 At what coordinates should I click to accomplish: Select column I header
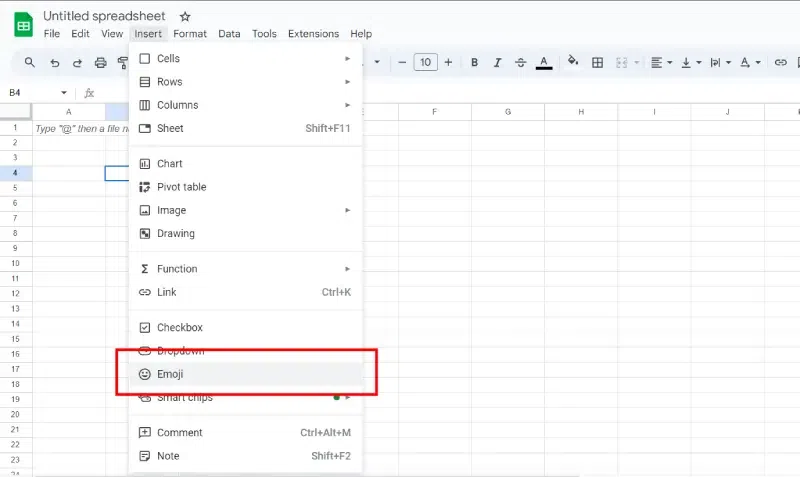655,112
